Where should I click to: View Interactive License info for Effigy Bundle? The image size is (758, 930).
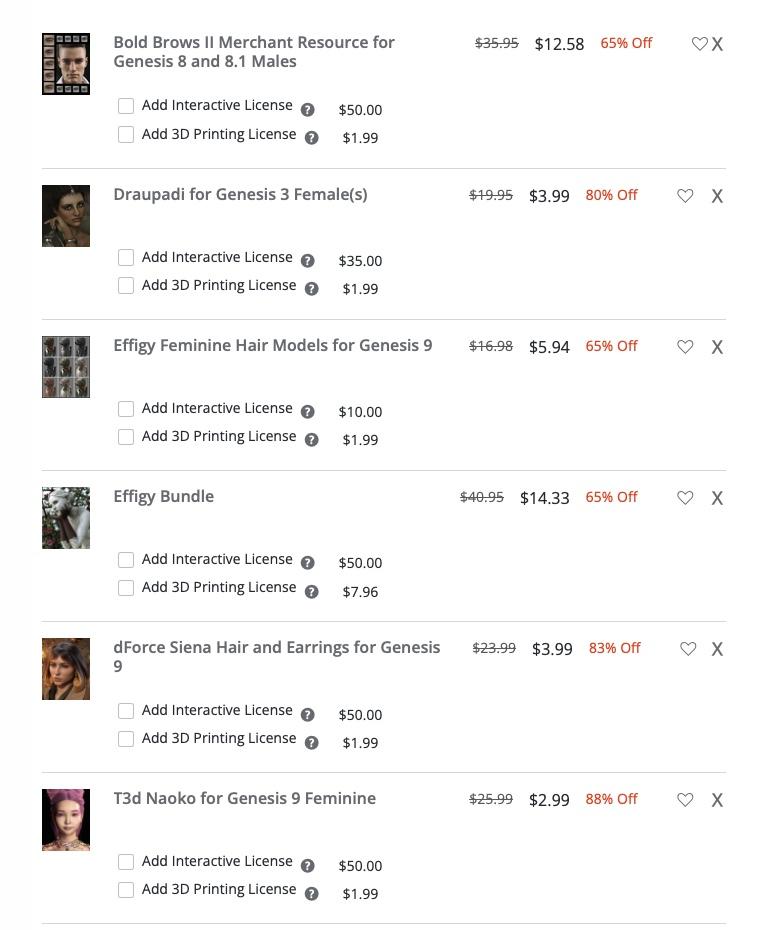point(308,563)
